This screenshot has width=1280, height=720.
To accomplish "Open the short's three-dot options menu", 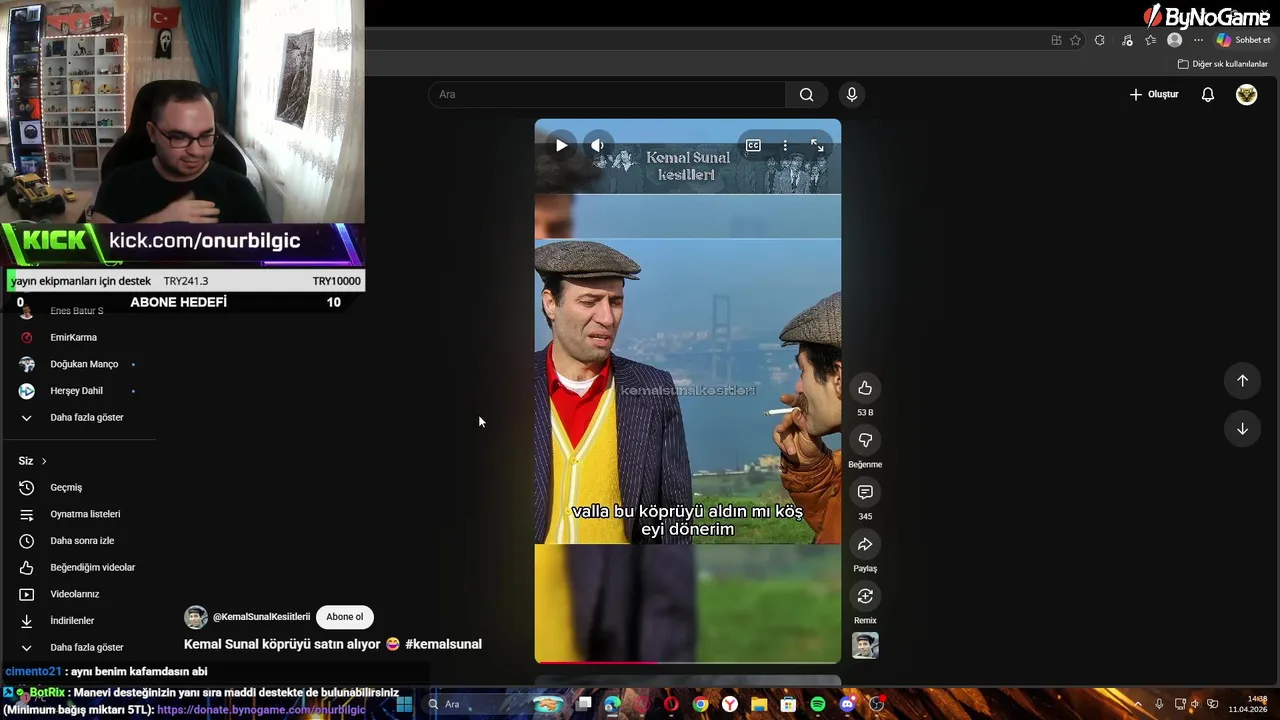I will 785,146.
